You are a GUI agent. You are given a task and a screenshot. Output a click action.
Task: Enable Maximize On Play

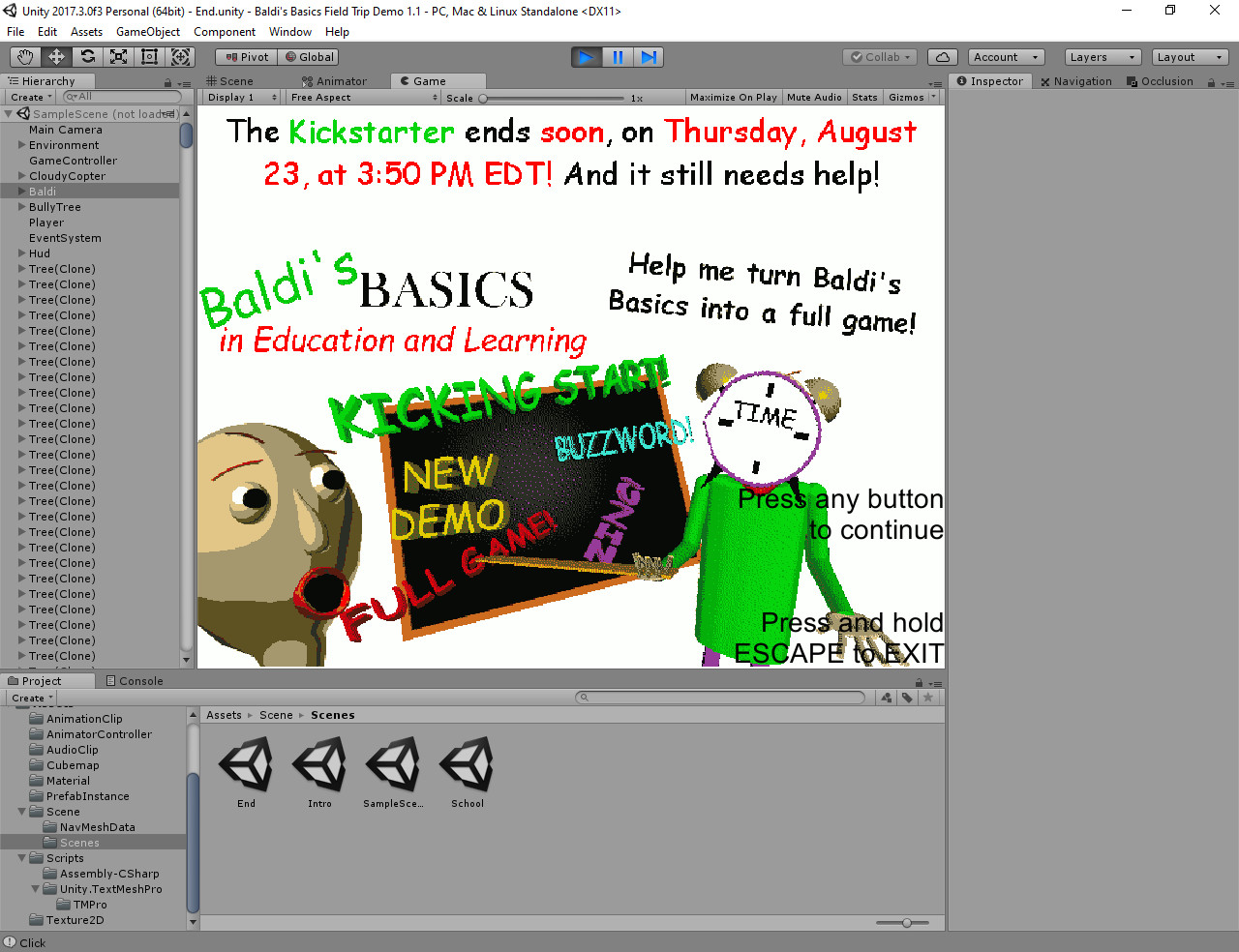(x=733, y=97)
